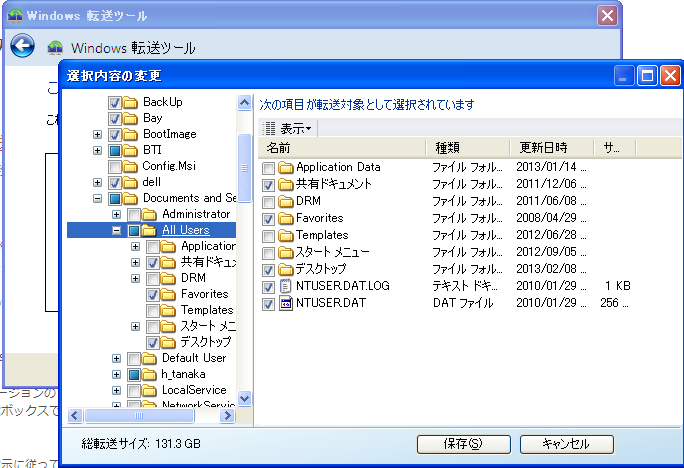This screenshot has height=468, width=684.
Task: Select the All Users tree item label
Action: (186, 230)
